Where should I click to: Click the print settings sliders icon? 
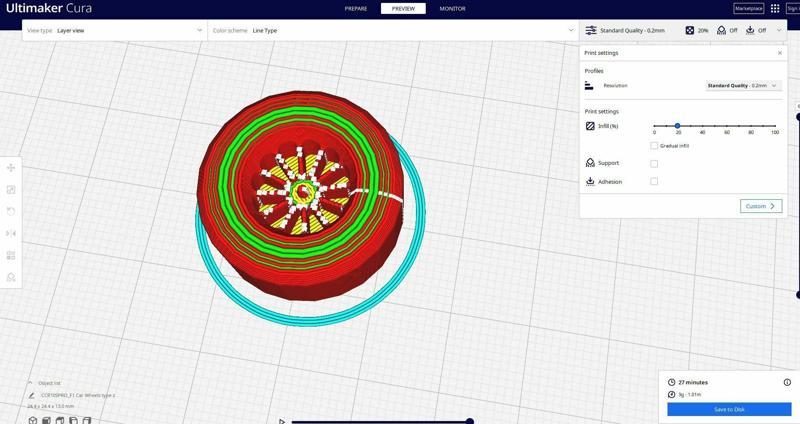[x=591, y=31]
